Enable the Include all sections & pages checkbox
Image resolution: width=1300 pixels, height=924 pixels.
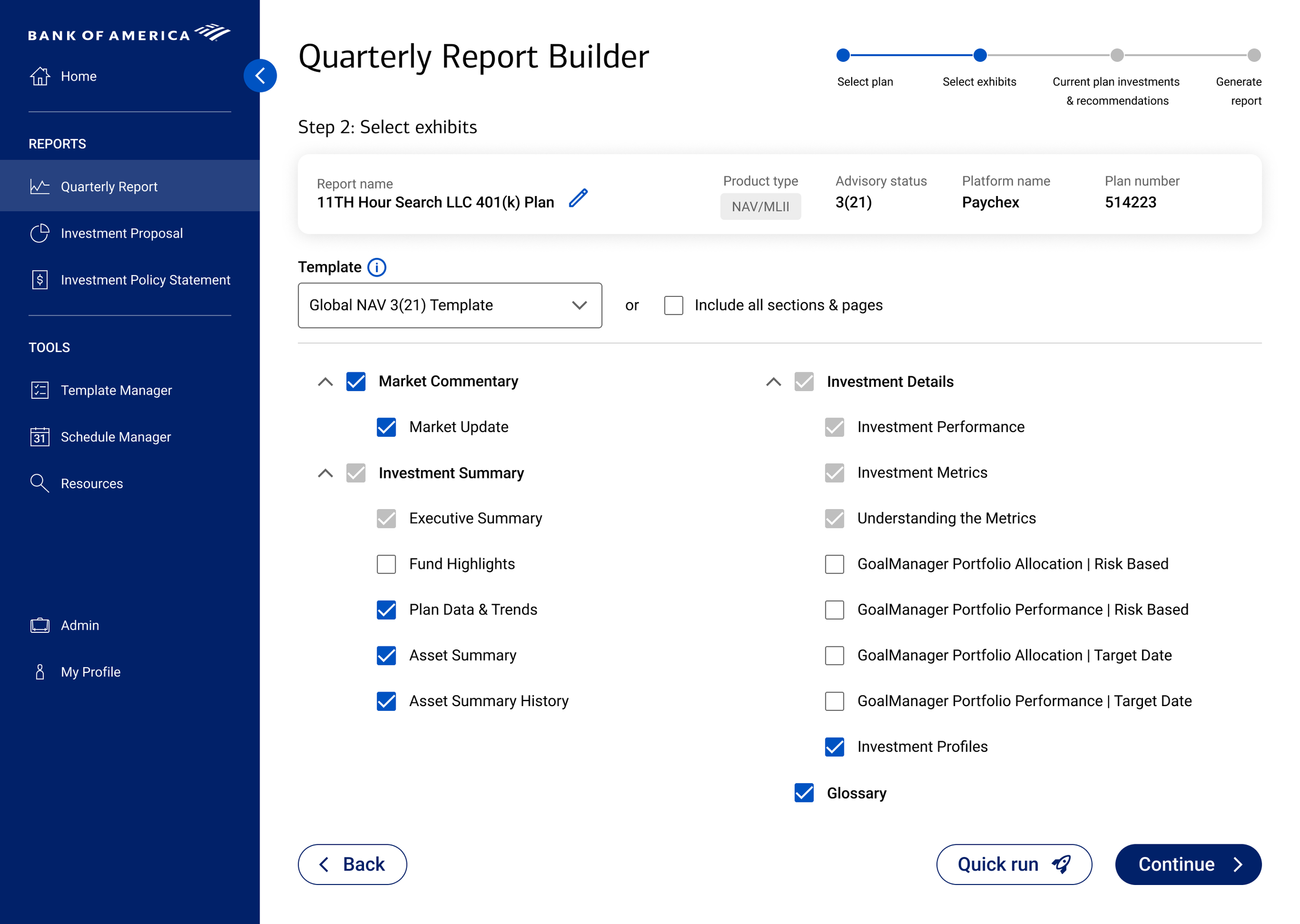coord(673,306)
